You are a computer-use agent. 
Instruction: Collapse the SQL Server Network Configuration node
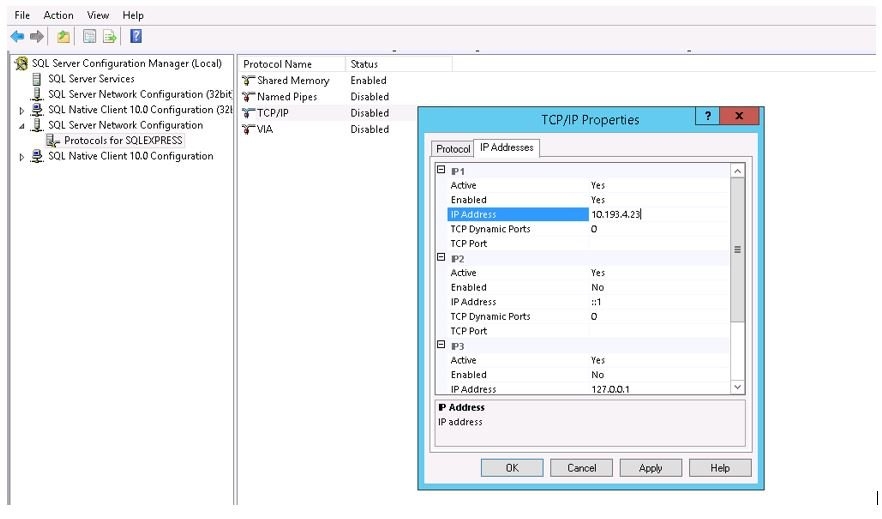[22, 126]
